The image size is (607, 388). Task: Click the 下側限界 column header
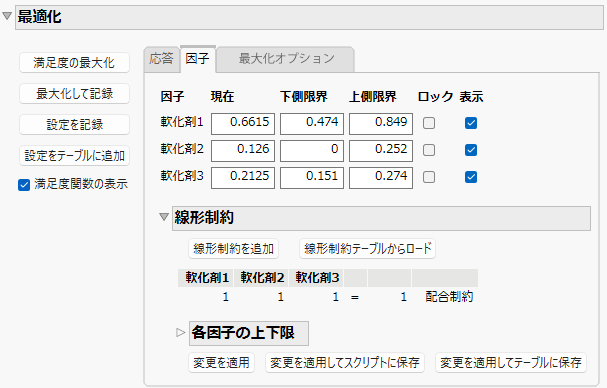pos(304,96)
